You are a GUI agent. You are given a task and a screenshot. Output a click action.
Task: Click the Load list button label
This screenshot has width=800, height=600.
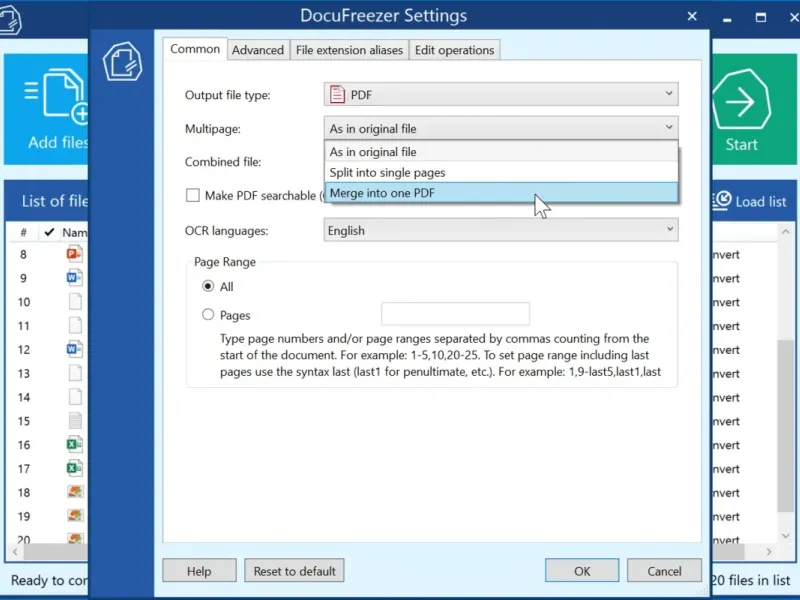[761, 202]
